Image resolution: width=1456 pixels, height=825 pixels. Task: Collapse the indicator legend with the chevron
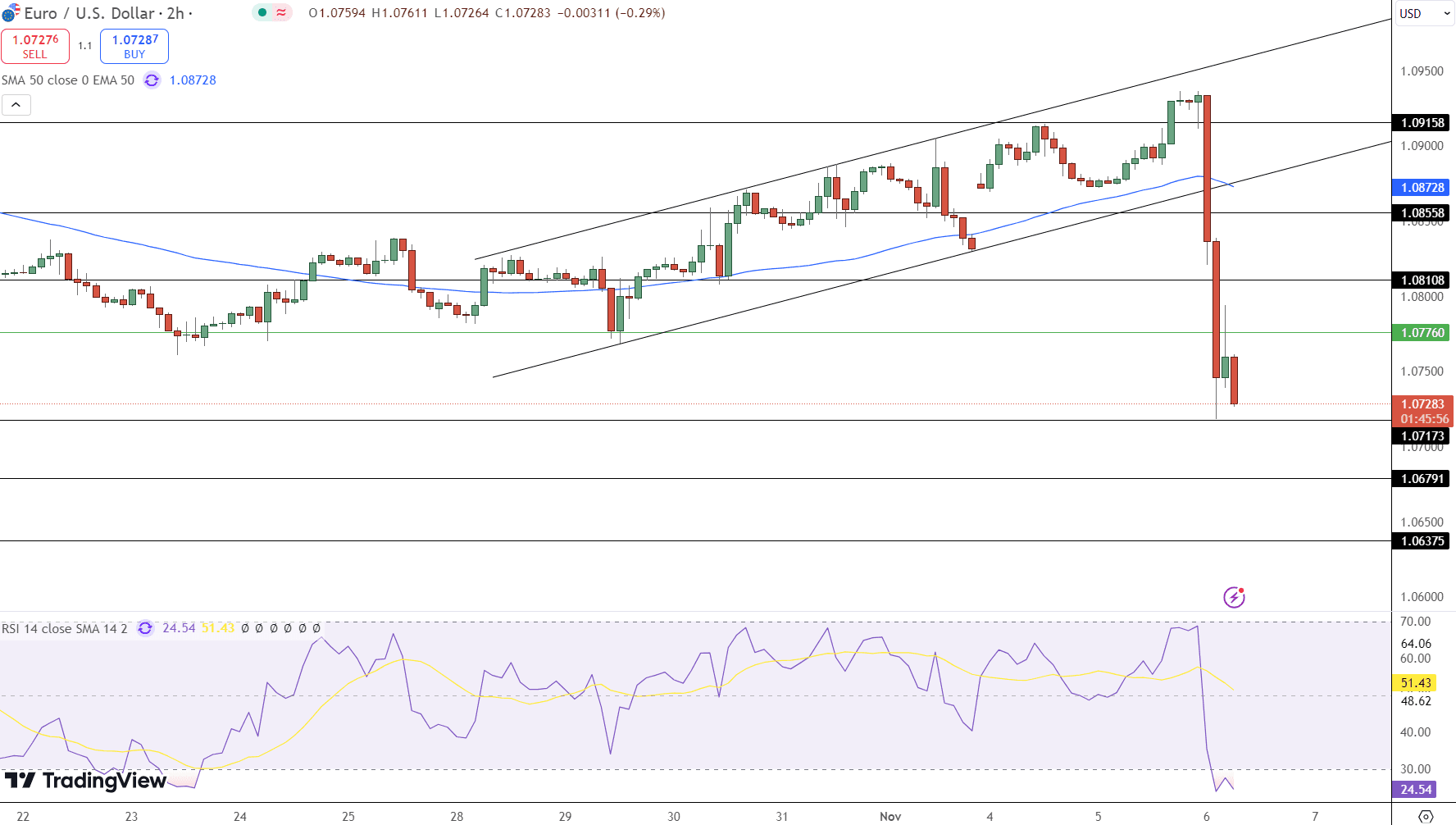[x=16, y=105]
